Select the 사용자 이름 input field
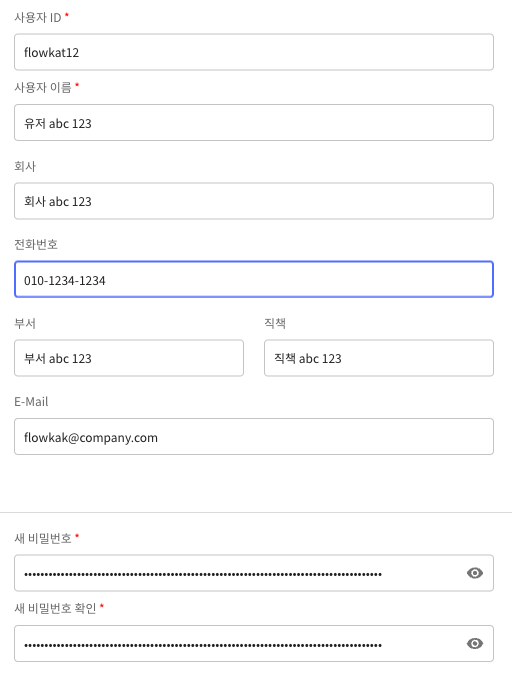Screen dimensions: 512x690 pyautogui.click(x=254, y=123)
